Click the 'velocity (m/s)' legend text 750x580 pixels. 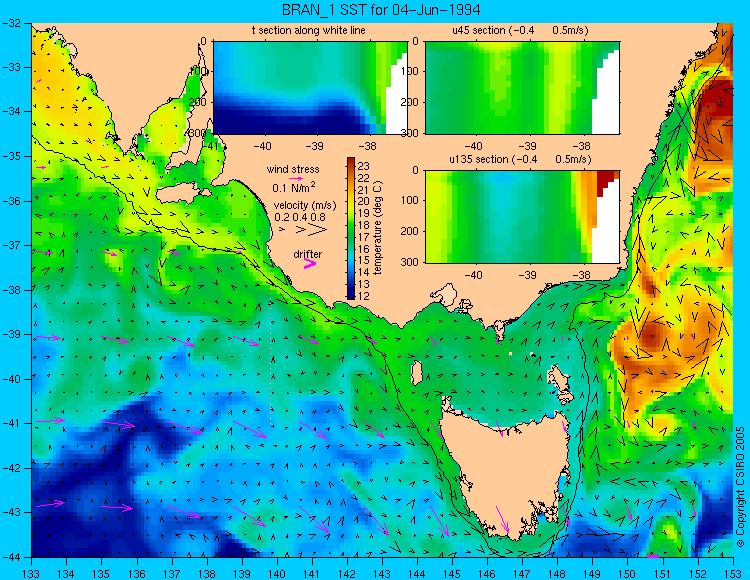click(305, 206)
